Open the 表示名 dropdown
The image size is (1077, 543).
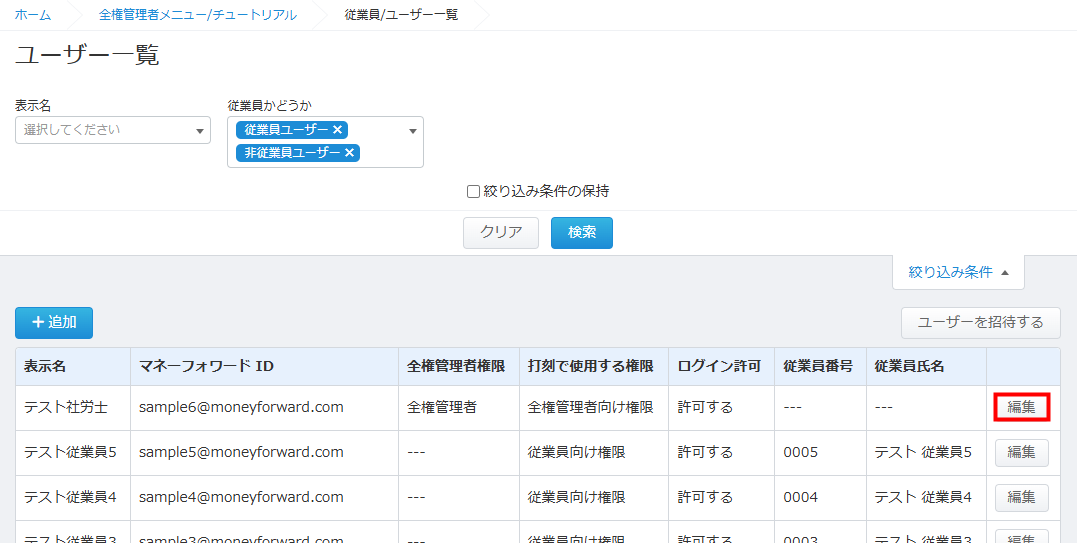(x=112, y=130)
